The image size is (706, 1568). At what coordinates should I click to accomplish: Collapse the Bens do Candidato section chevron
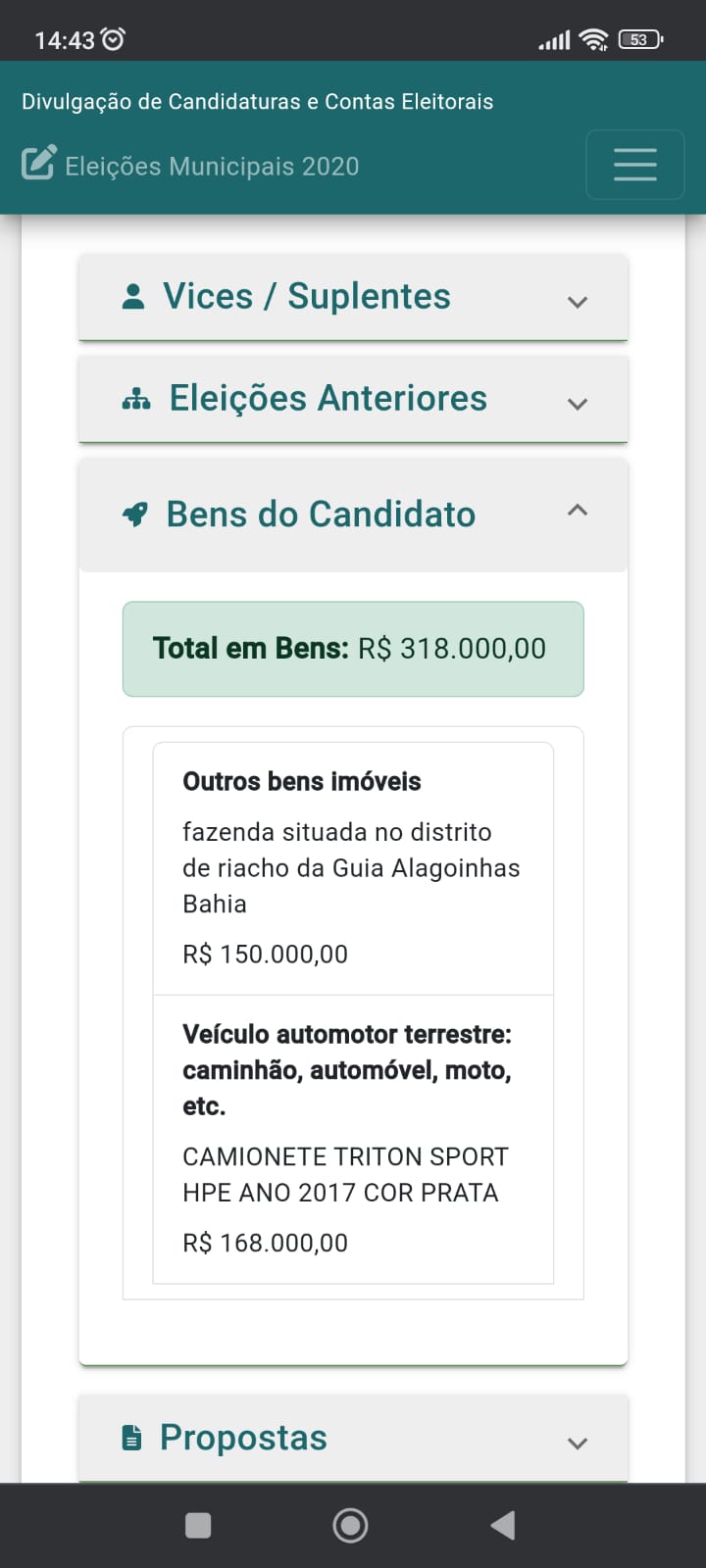coord(578,510)
